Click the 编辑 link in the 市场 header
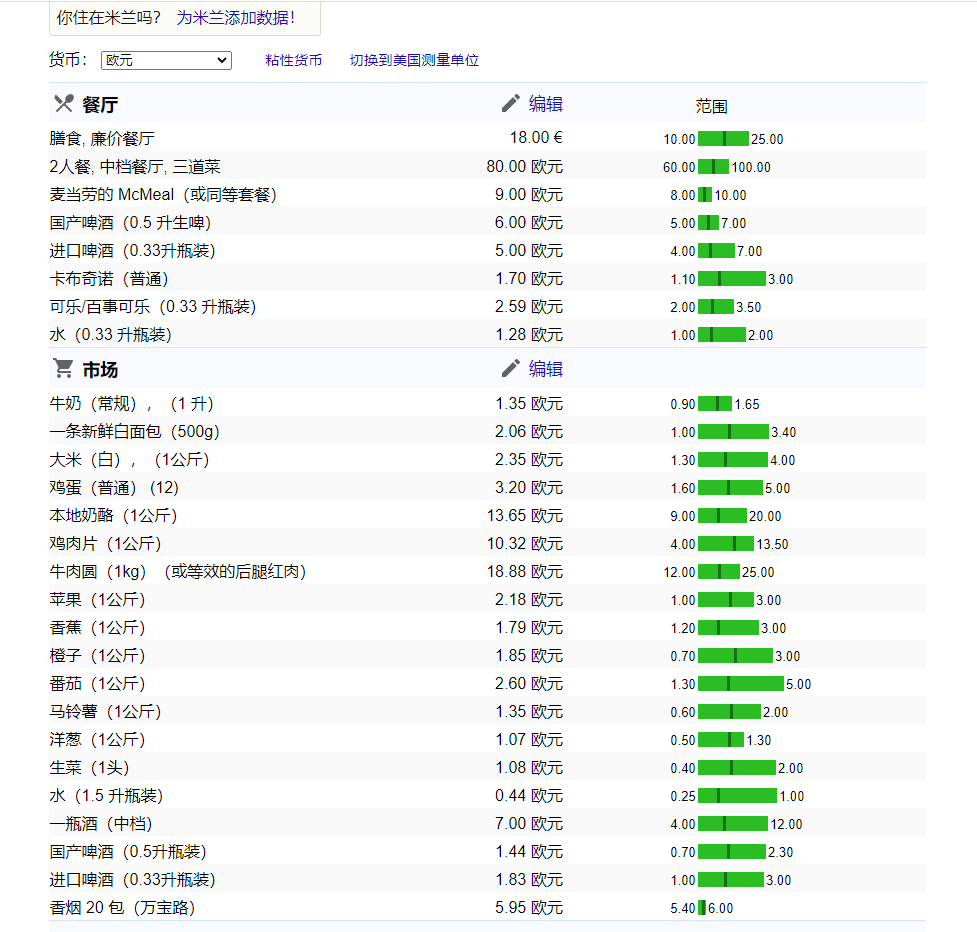Image resolution: width=977 pixels, height=932 pixels. point(546,368)
